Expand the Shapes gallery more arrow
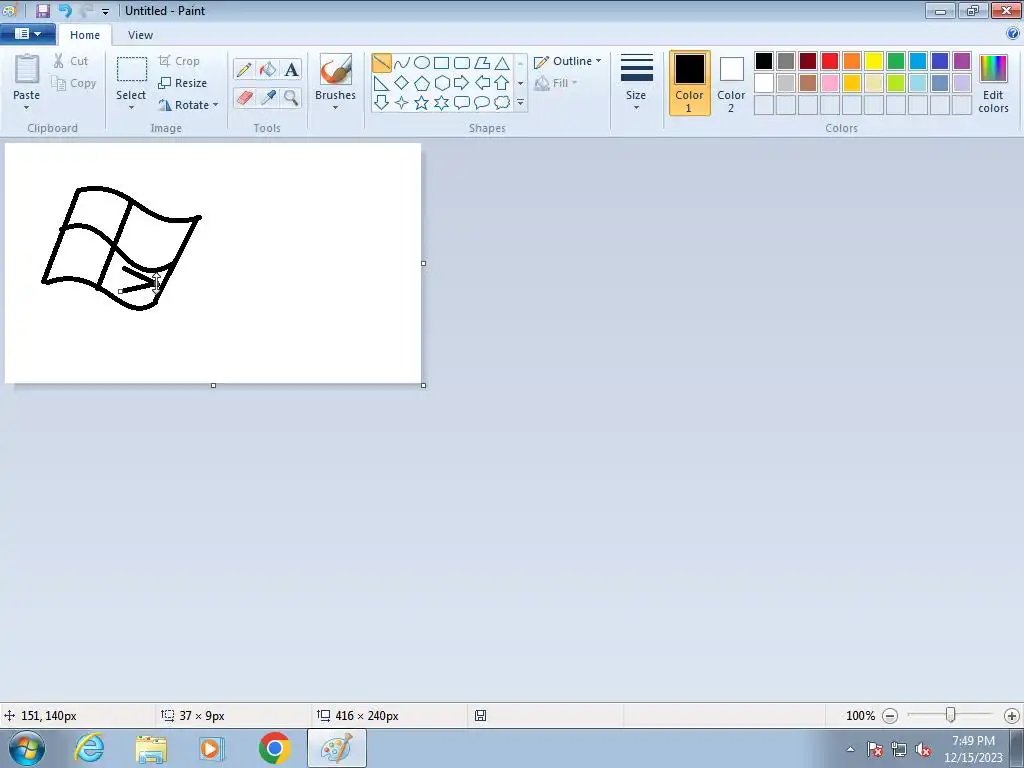1024x768 pixels. pos(520,103)
